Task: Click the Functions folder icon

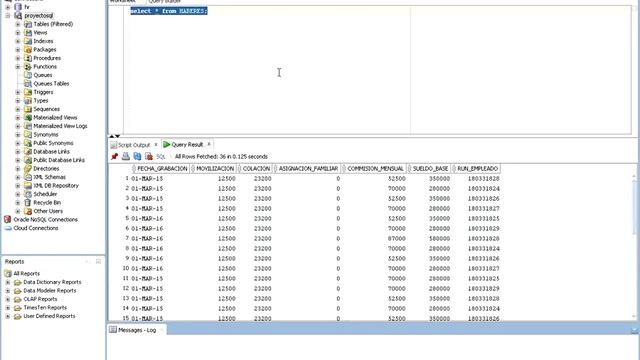Action: point(28,67)
